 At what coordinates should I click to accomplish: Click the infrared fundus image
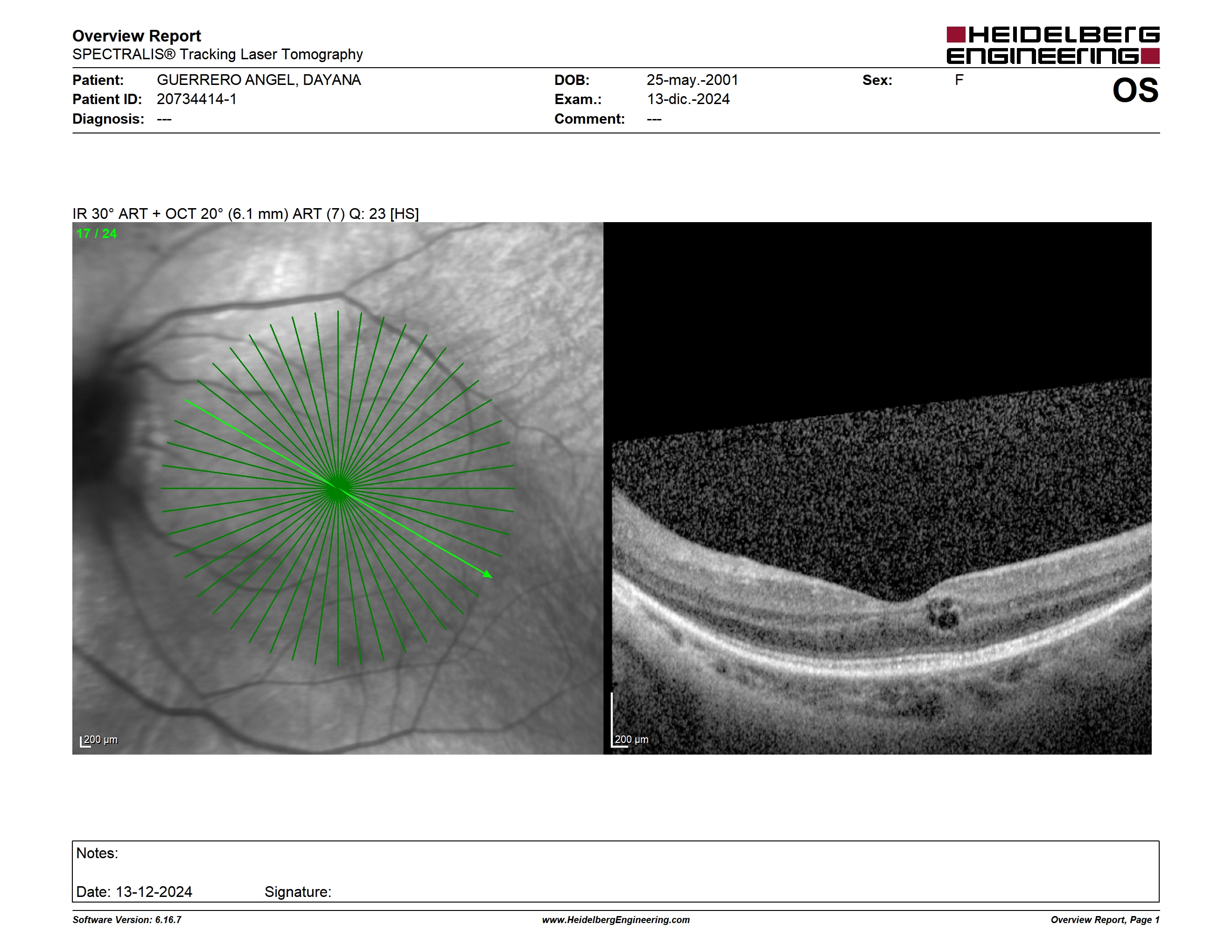(x=337, y=488)
